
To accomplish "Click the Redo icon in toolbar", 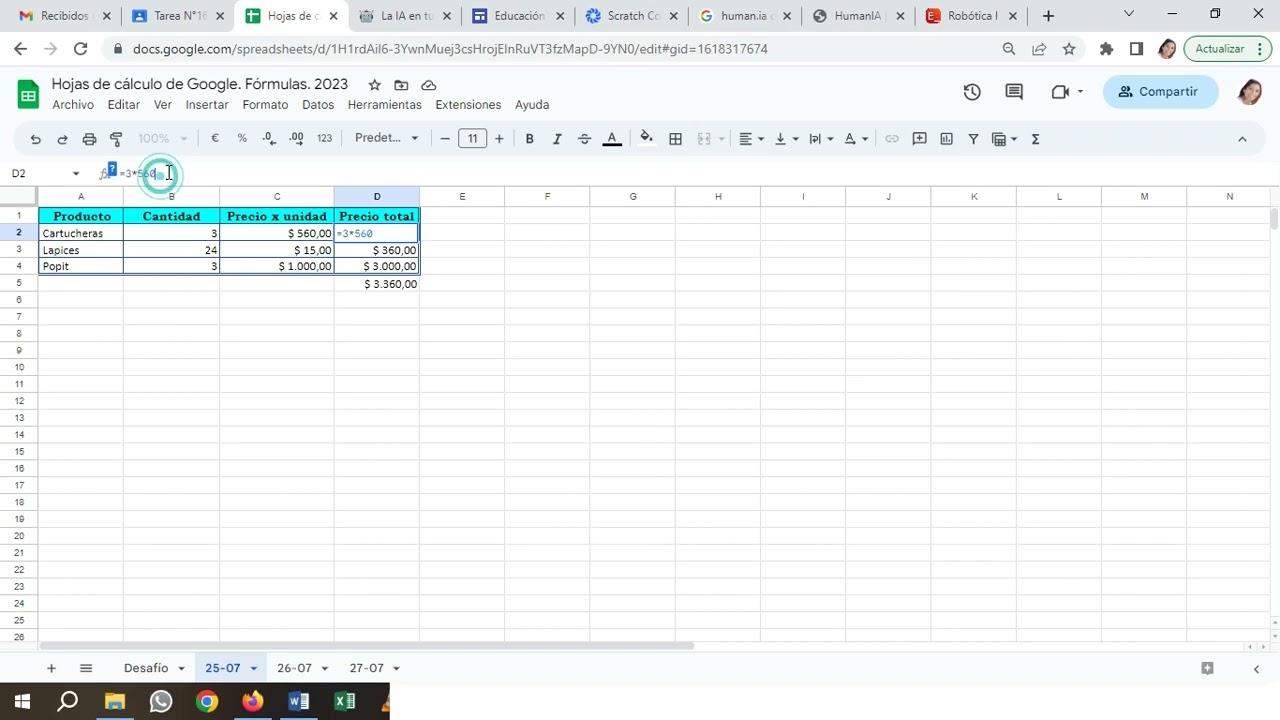I will [x=62, y=139].
